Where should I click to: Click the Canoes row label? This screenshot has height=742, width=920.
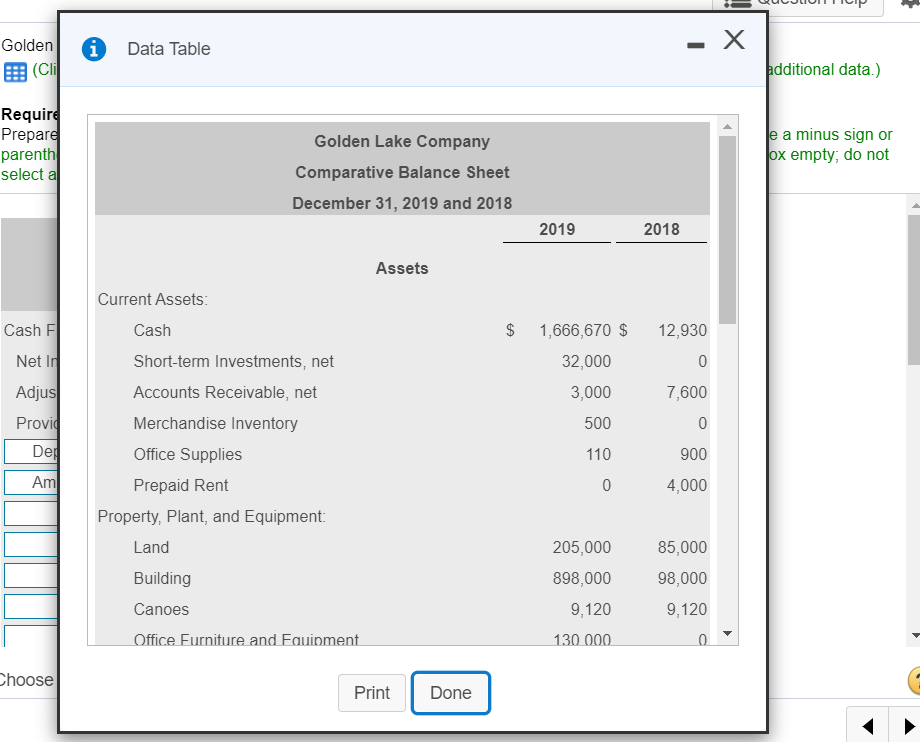pos(161,609)
